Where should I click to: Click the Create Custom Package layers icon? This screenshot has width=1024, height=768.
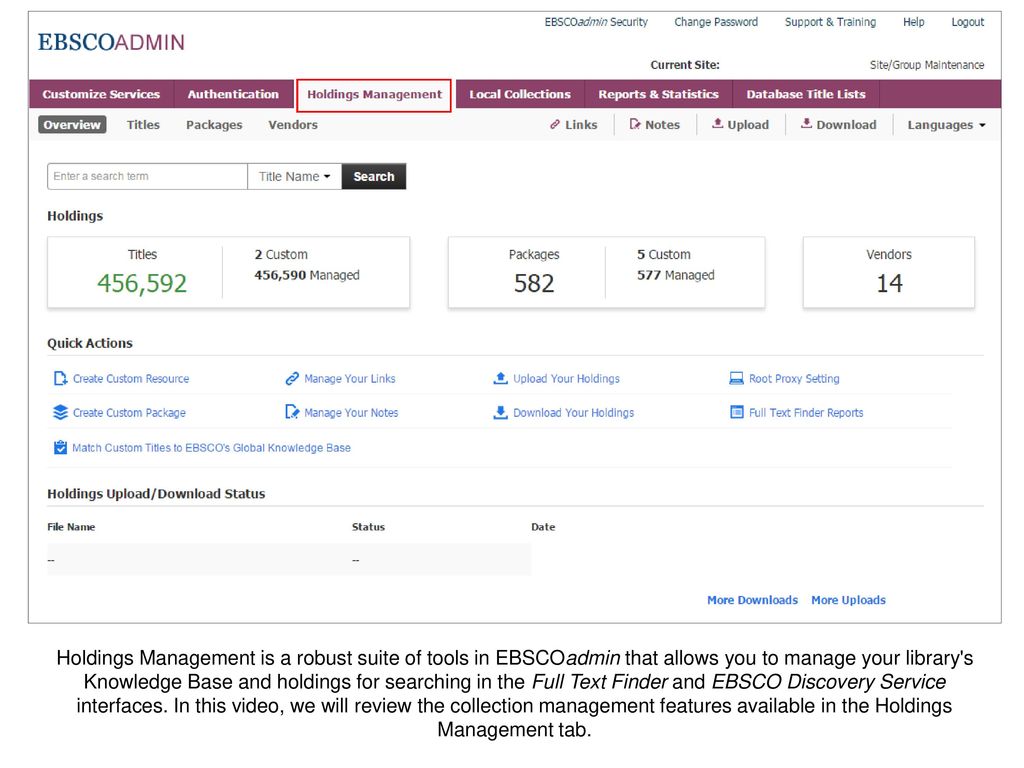click(x=60, y=412)
